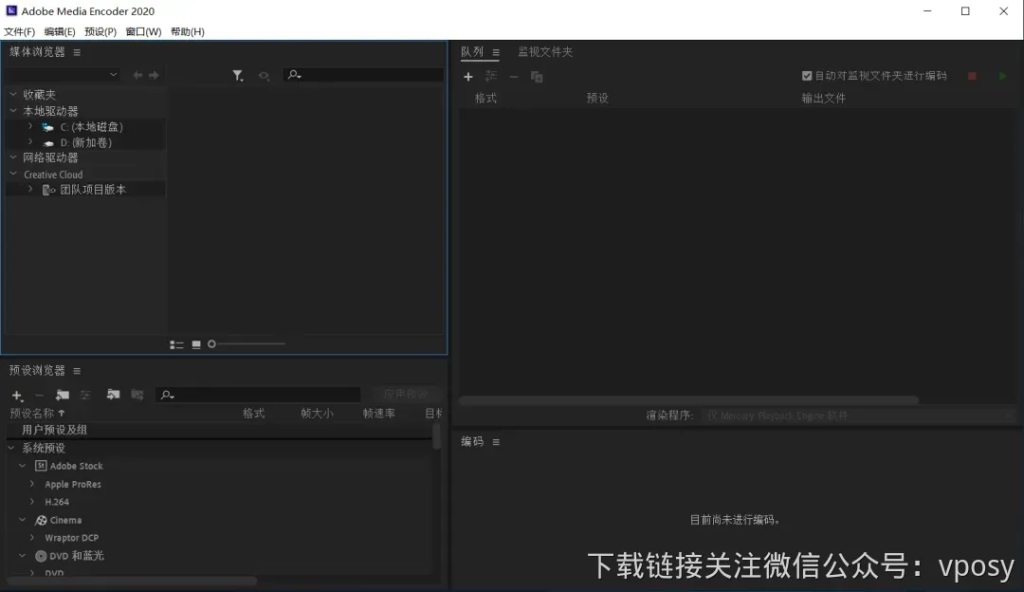
Task: Collapse the 本地驱动器 section
Action: 13,110
